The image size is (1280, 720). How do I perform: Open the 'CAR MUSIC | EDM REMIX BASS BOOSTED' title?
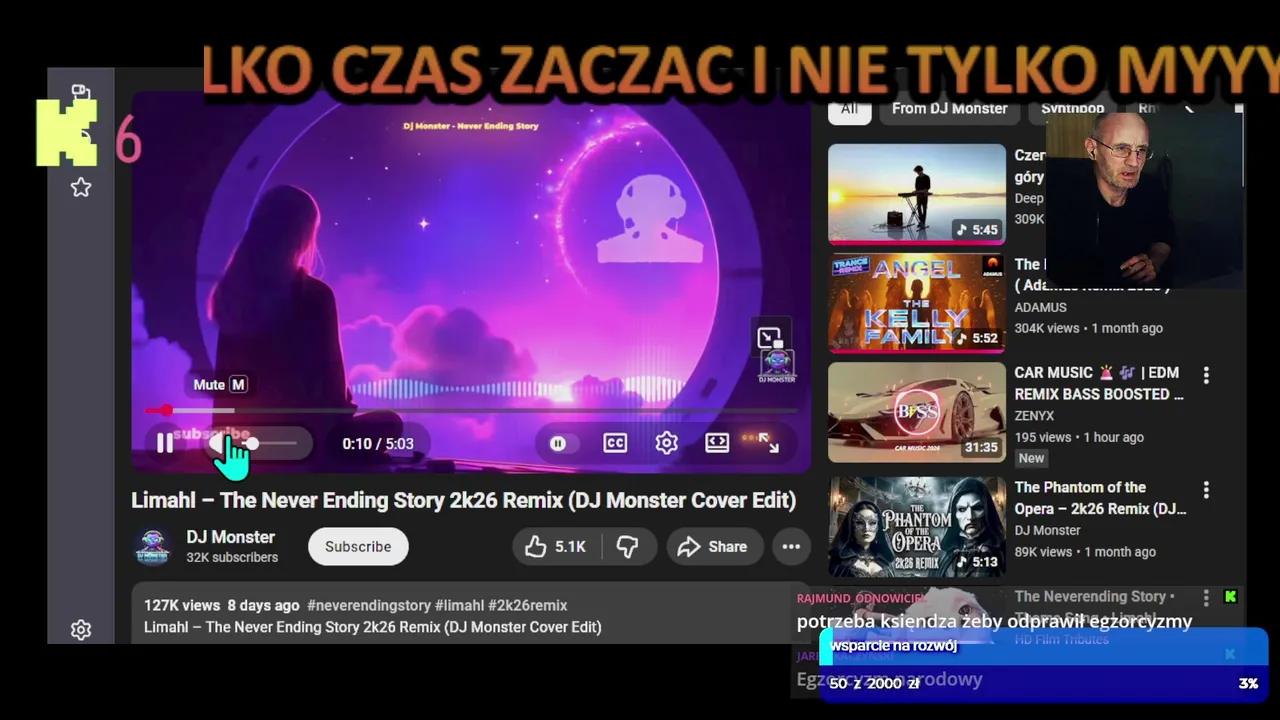click(1099, 383)
